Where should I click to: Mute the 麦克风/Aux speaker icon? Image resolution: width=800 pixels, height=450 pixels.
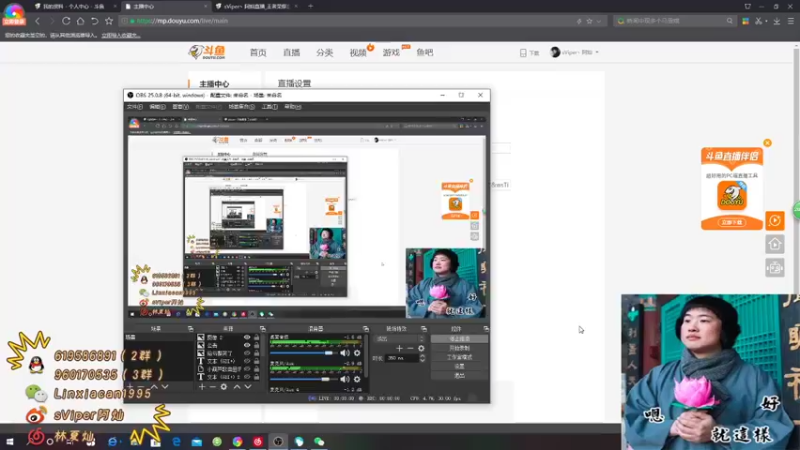(x=345, y=379)
